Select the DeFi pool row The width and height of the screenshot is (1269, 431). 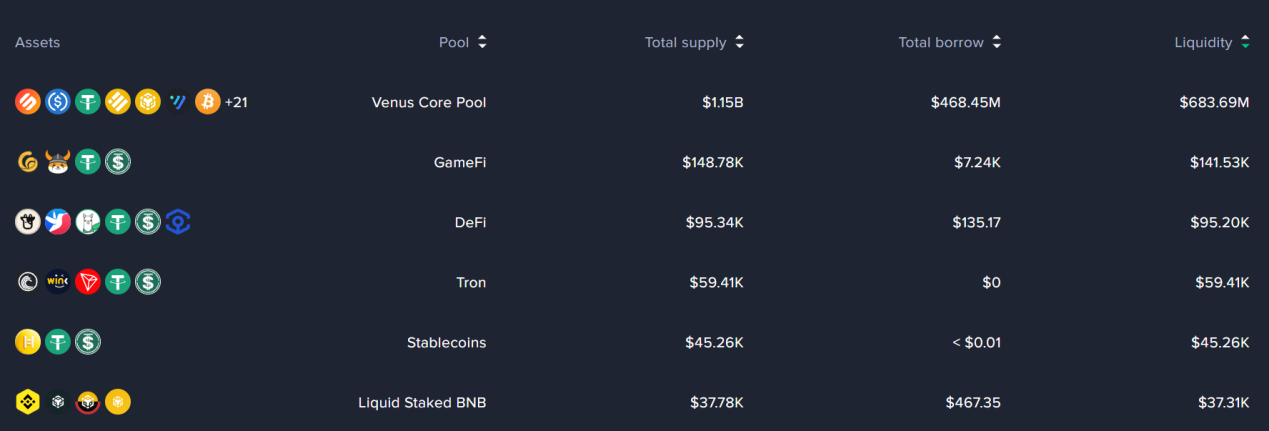[634, 222]
